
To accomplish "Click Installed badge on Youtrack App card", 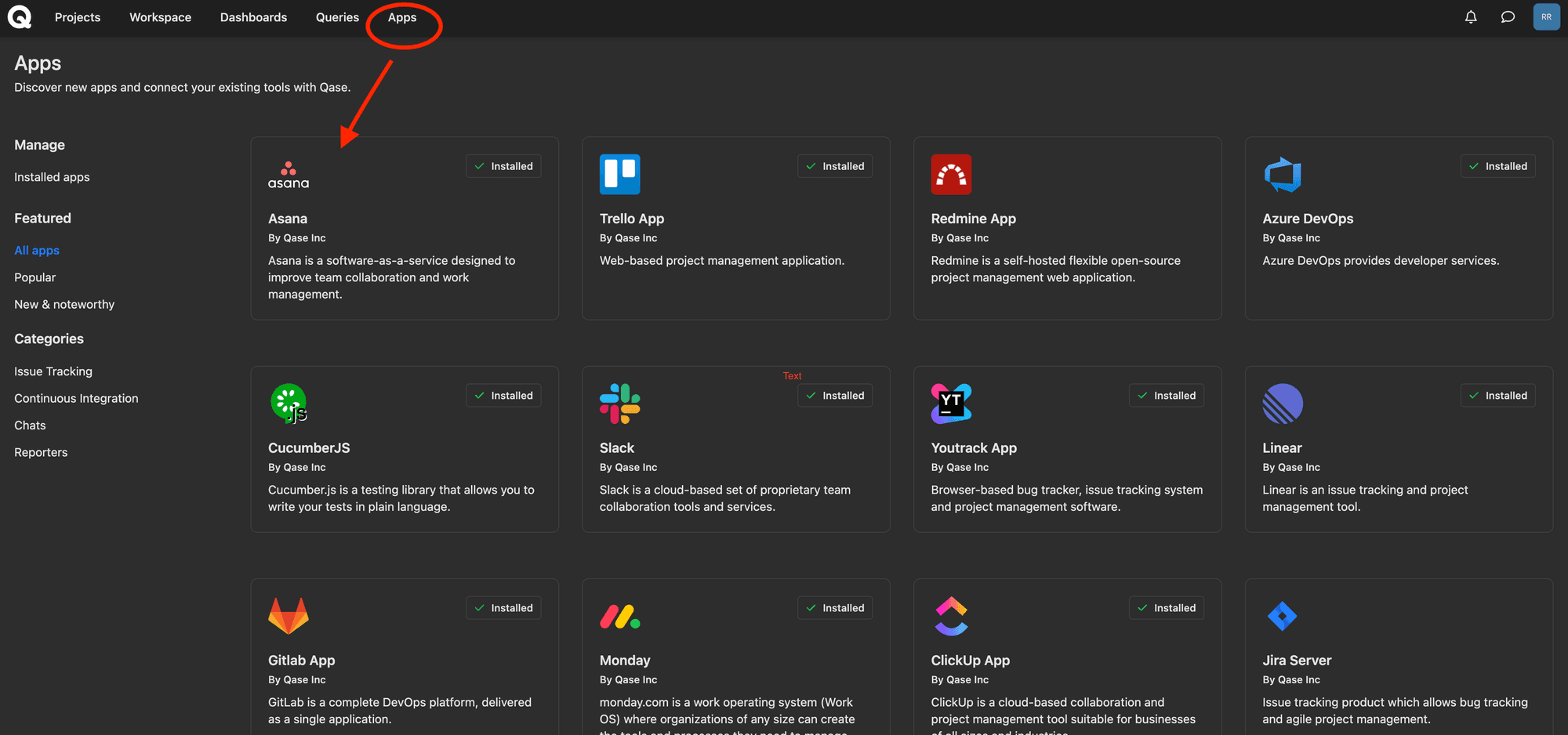I will coord(1167,396).
